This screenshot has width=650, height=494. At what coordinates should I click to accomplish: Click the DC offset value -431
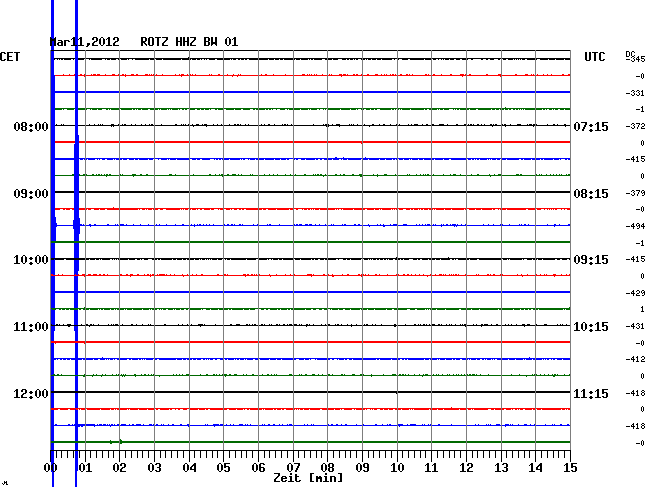click(635, 326)
